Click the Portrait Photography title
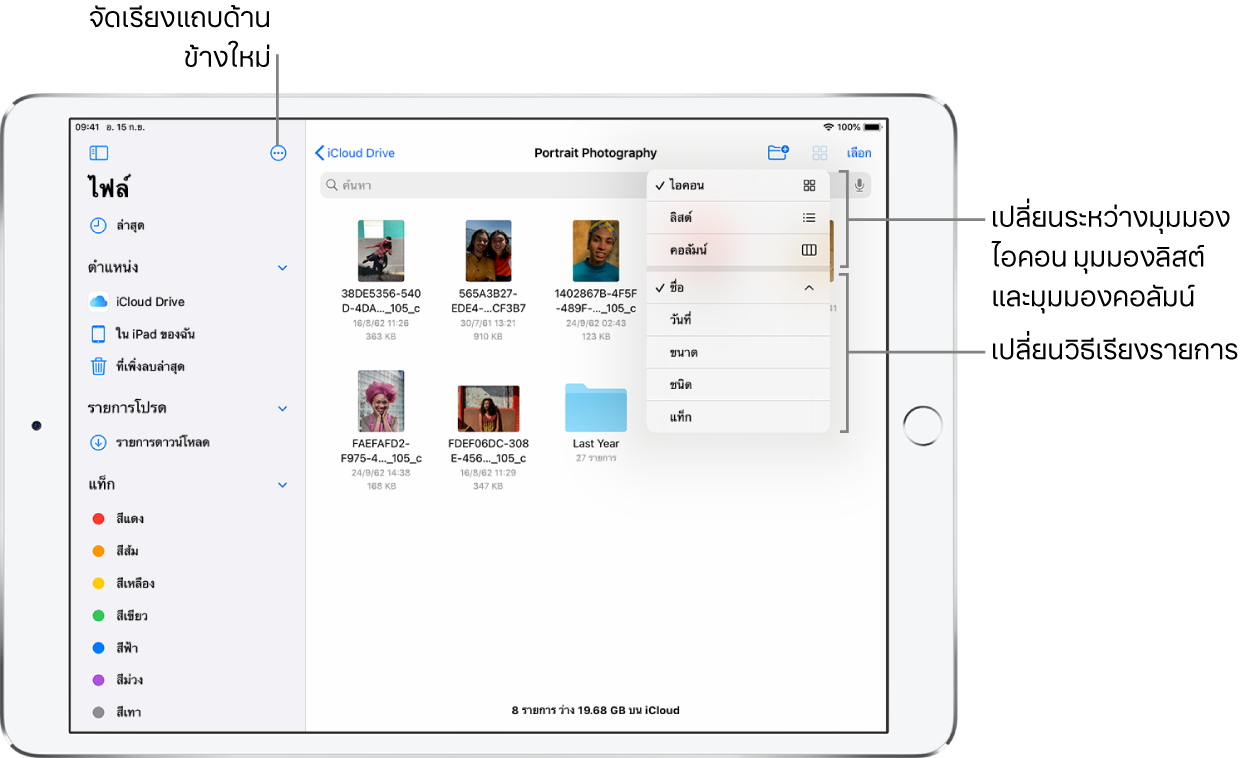The width and height of the screenshot is (1258, 758). click(596, 153)
